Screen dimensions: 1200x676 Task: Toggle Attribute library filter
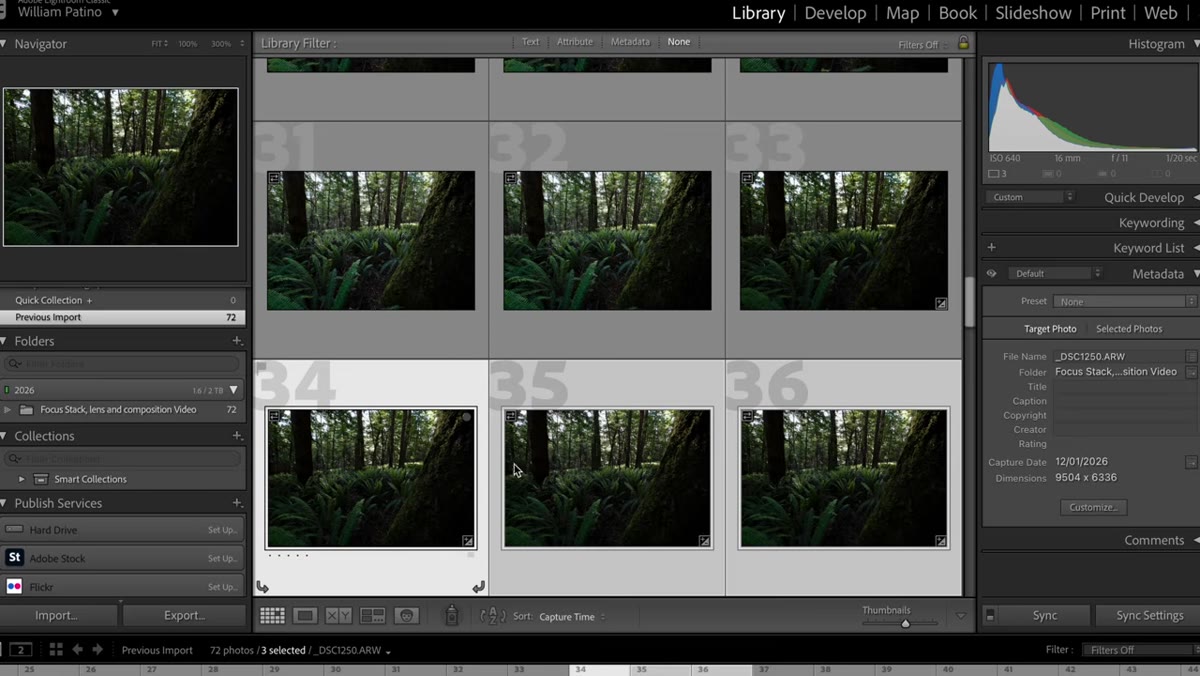[x=574, y=42]
